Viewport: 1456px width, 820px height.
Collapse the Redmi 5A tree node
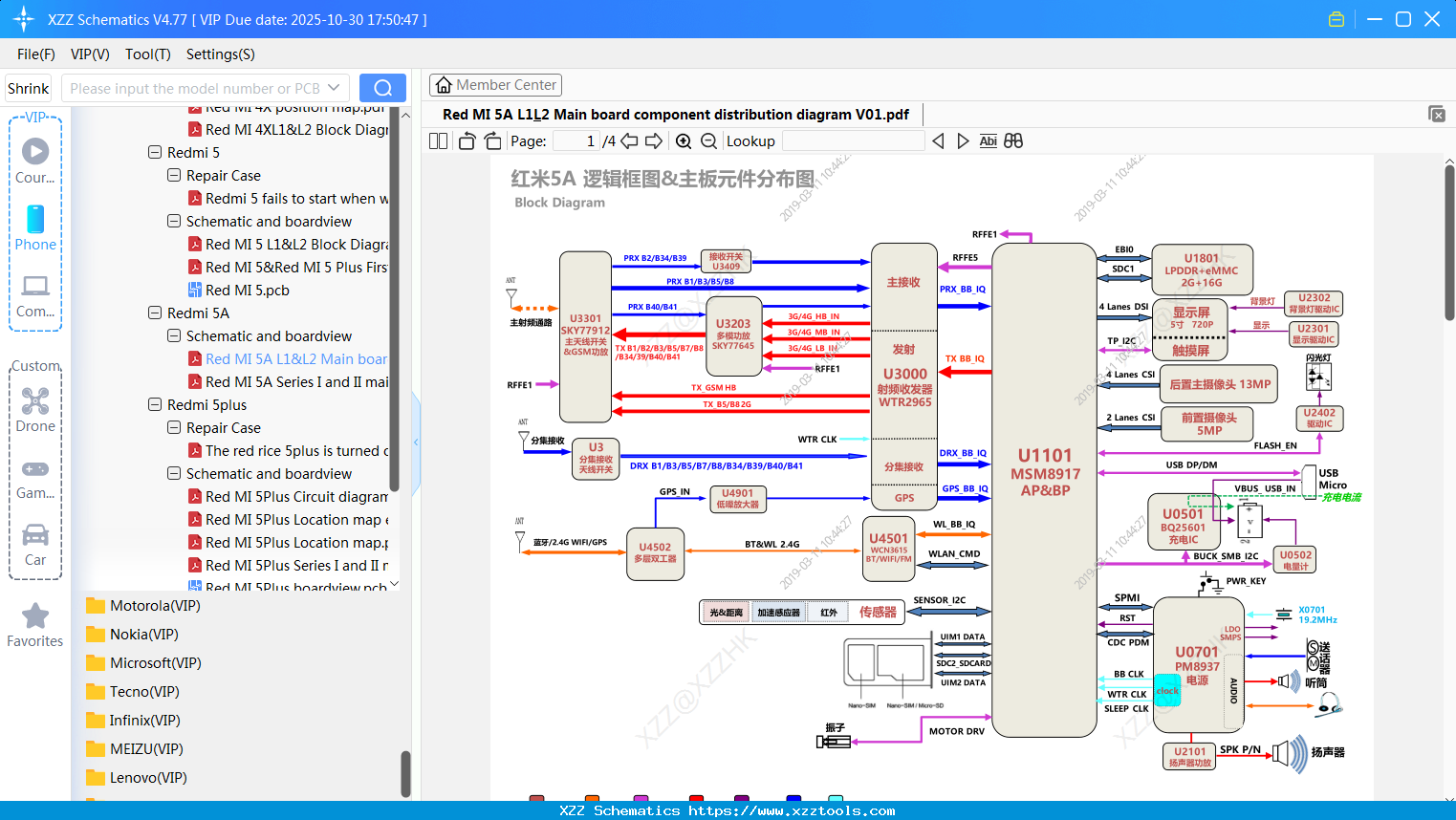(x=154, y=313)
